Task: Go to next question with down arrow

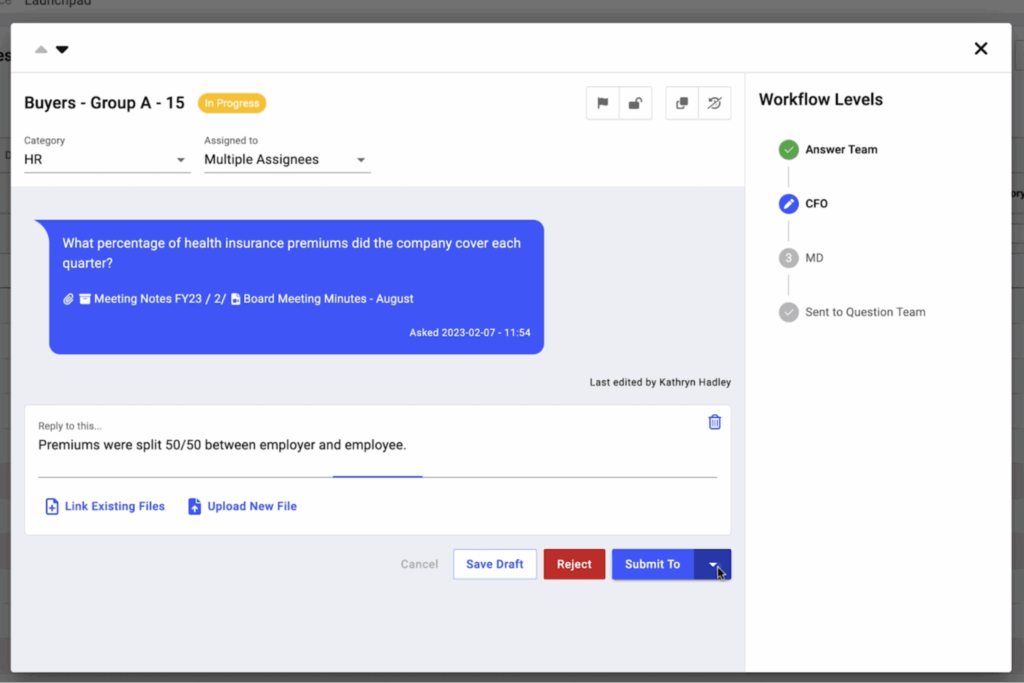Action: coord(62,49)
